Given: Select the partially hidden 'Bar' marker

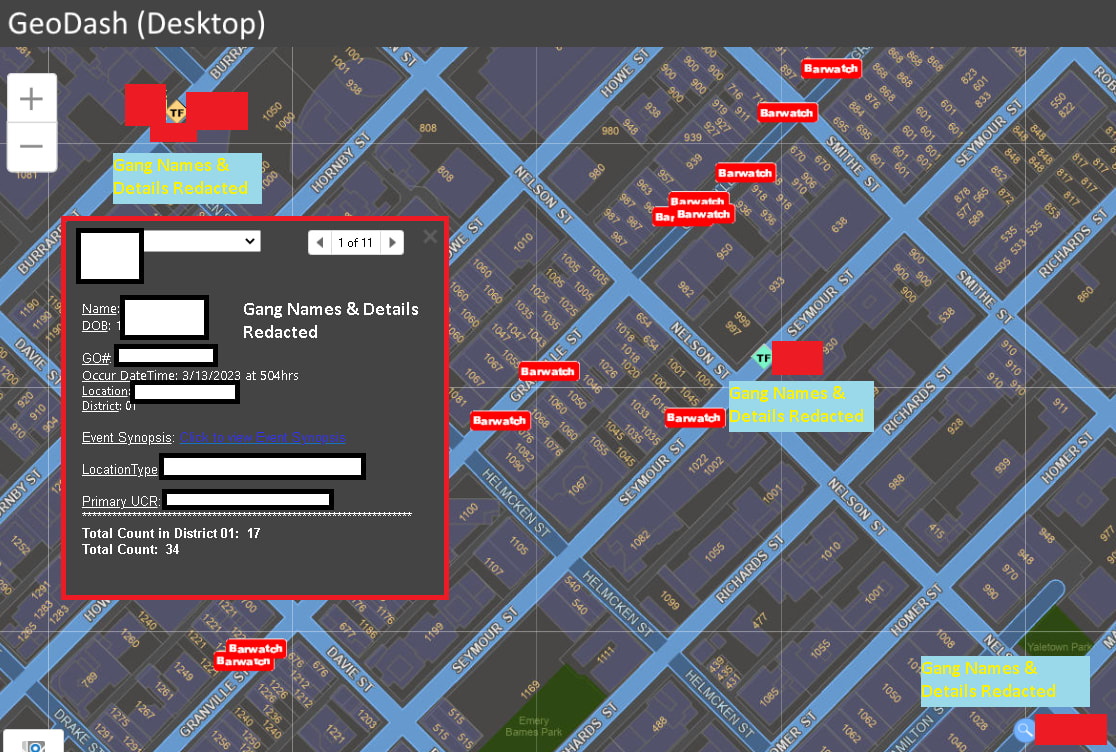Looking at the screenshot, I should pyautogui.click(x=664, y=217).
